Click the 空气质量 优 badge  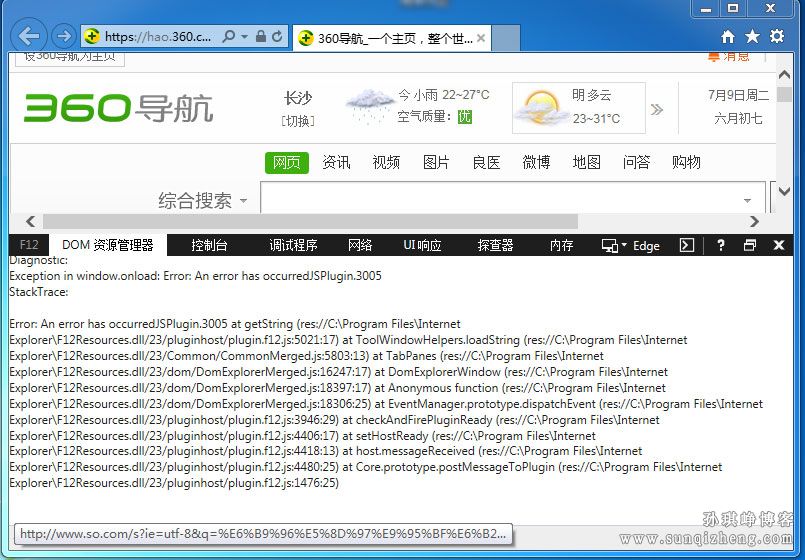click(465, 117)
